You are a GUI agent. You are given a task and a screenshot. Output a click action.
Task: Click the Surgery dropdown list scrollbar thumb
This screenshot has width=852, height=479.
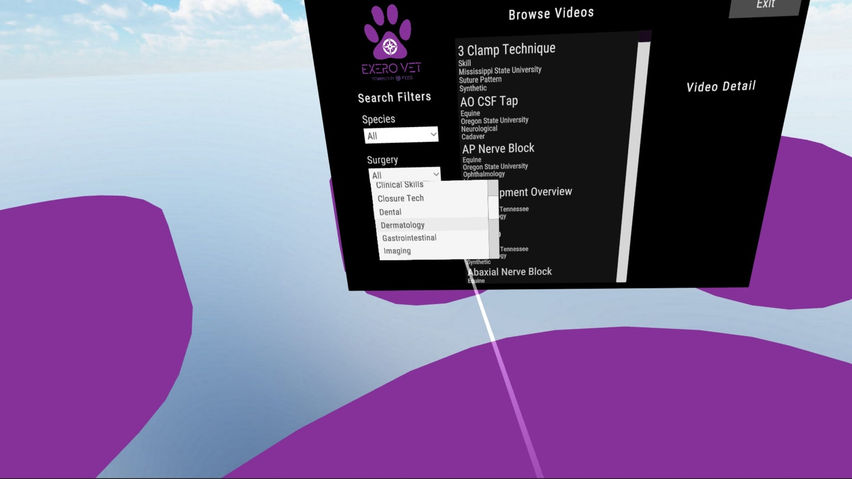point(493,207)
